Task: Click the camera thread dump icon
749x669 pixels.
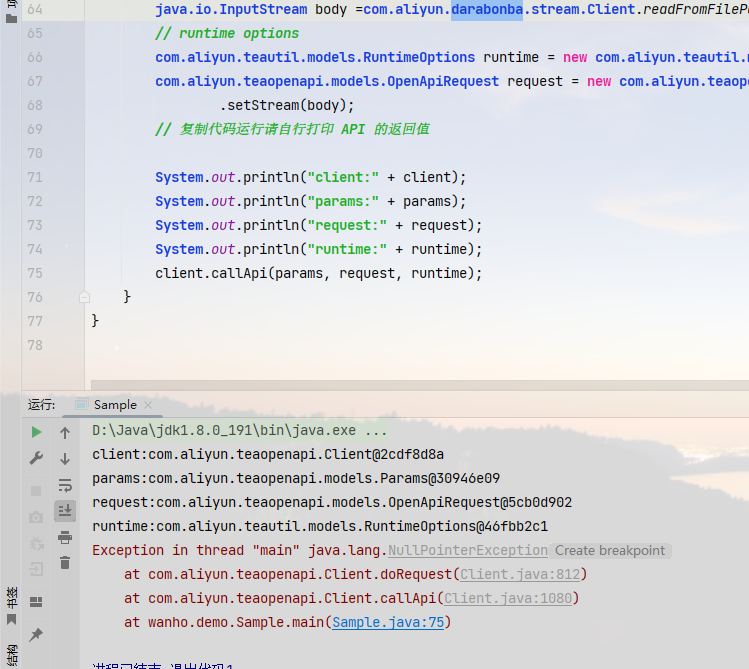Action: [x=36, y=517]
